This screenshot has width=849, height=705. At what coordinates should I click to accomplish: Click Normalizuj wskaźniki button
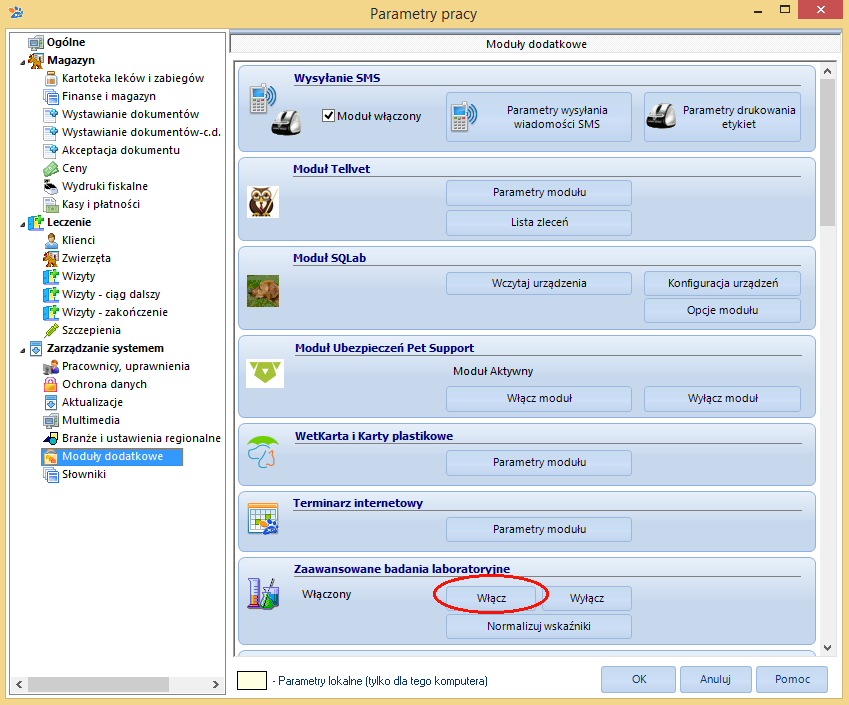tap(539, 626)
